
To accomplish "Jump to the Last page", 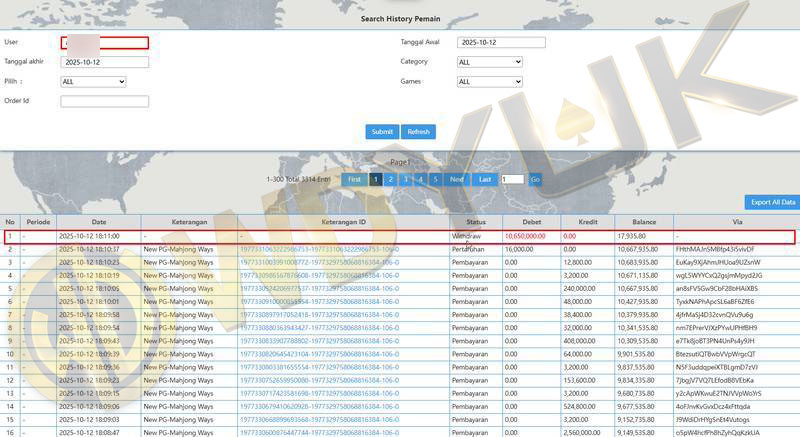I will pyautogui.click(x=485, y=179).
